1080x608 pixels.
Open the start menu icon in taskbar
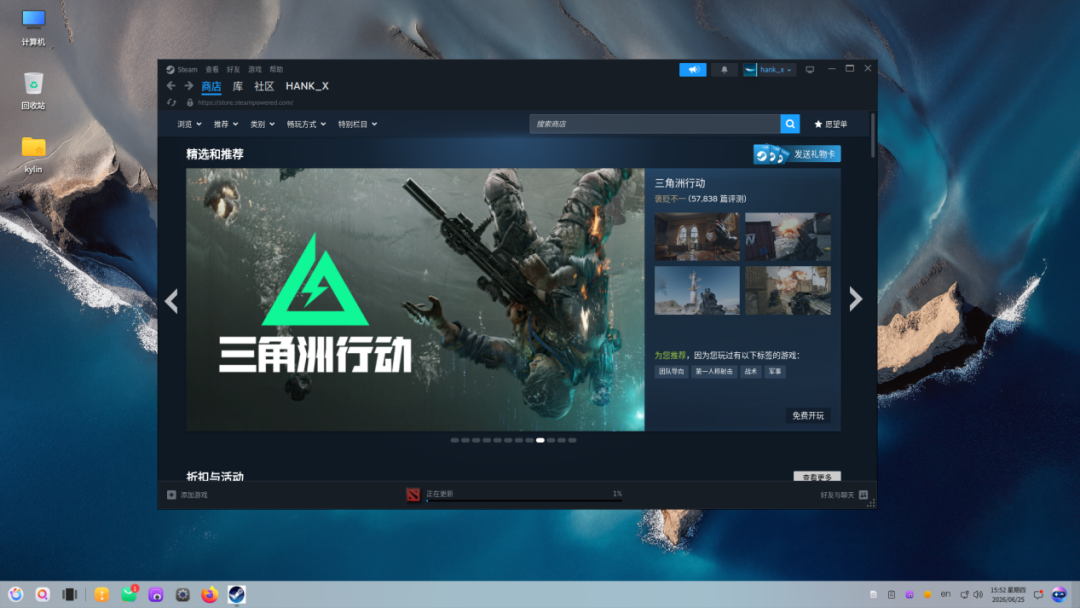(x=16, y=594)
